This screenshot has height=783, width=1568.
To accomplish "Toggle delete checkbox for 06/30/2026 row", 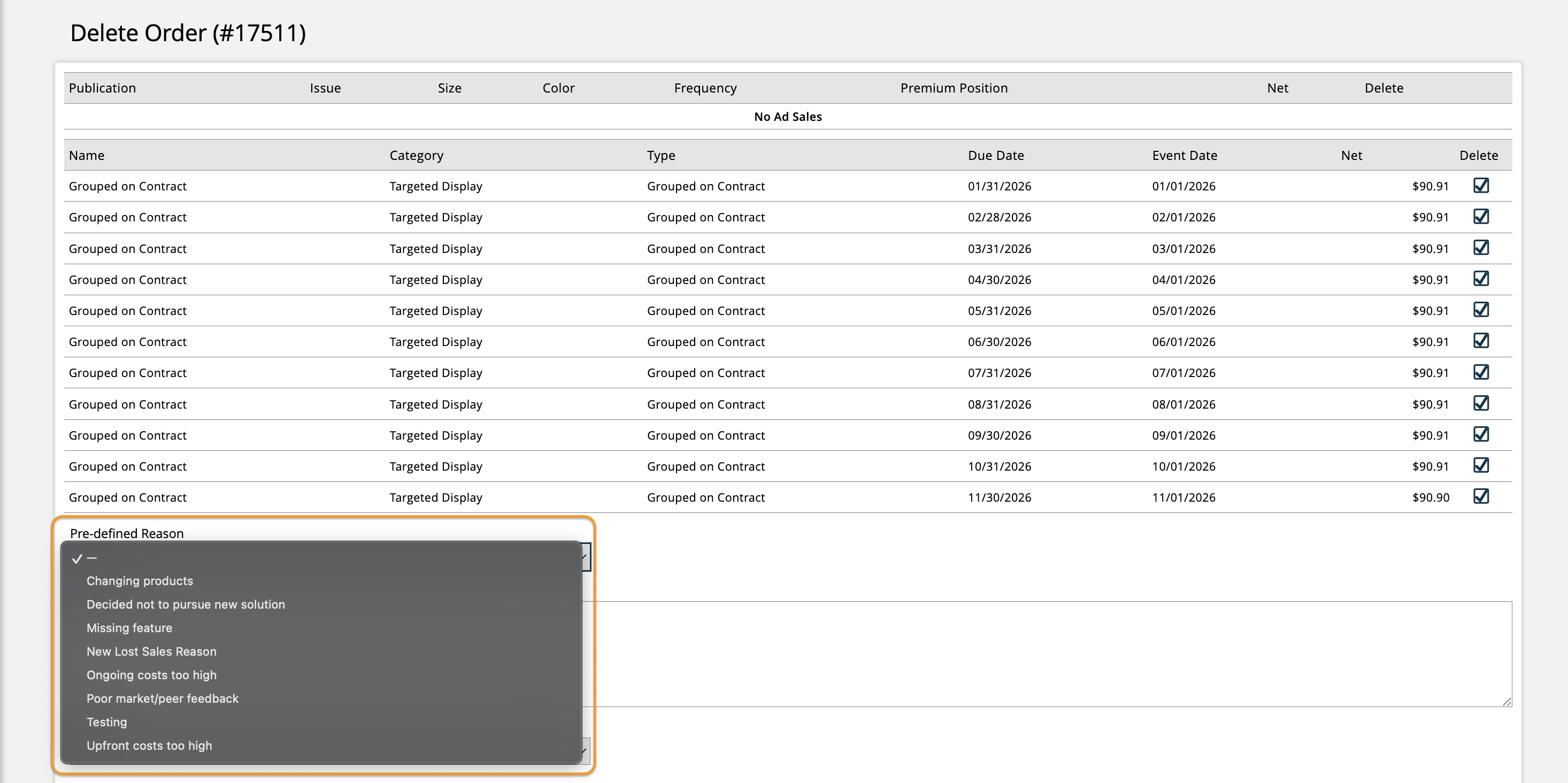I will coord(1480,341).
